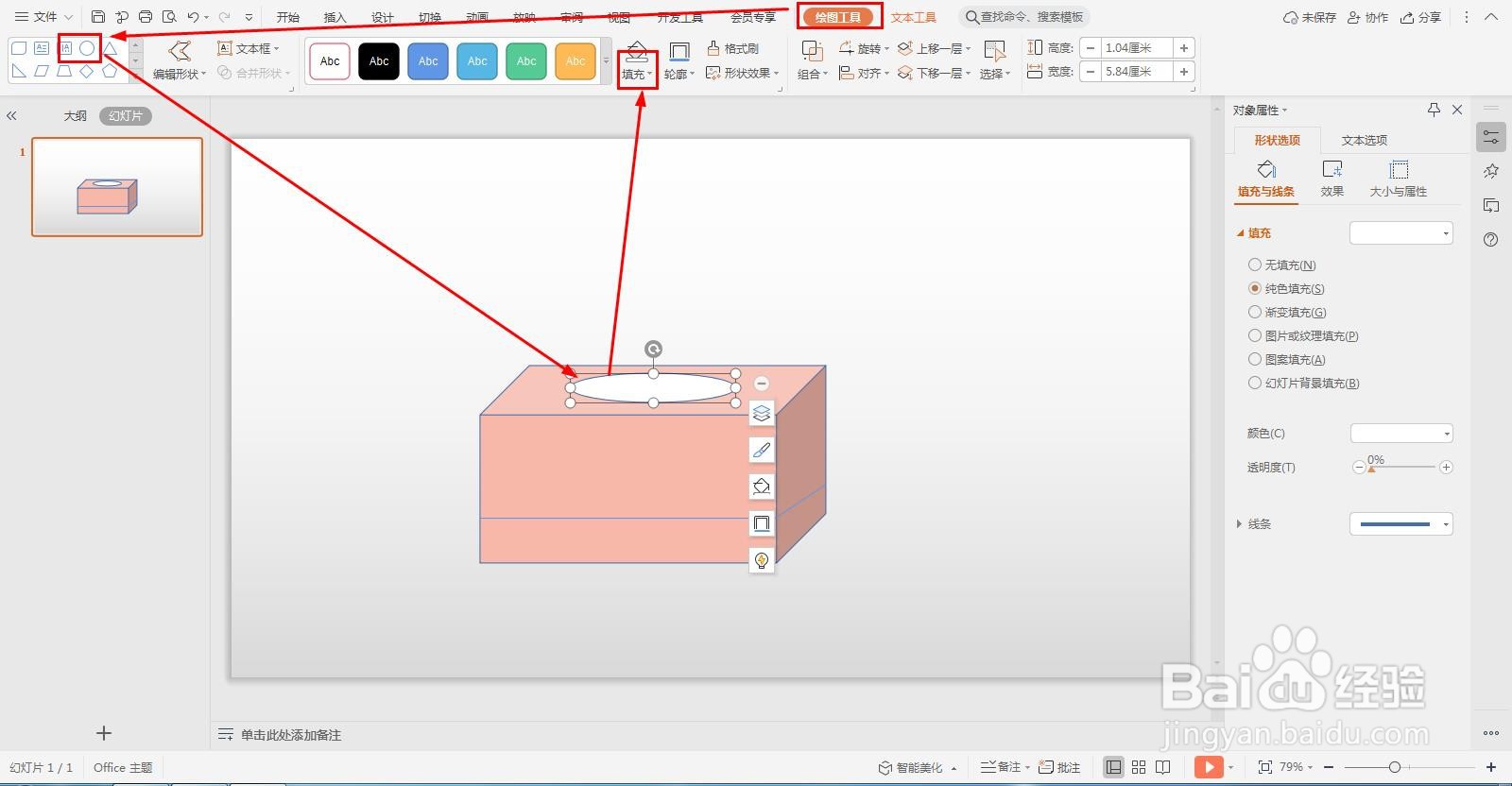The image size is (1512, 786).
Task: Expand the 线条 section triangle
Action: (x=1239, y=524)
